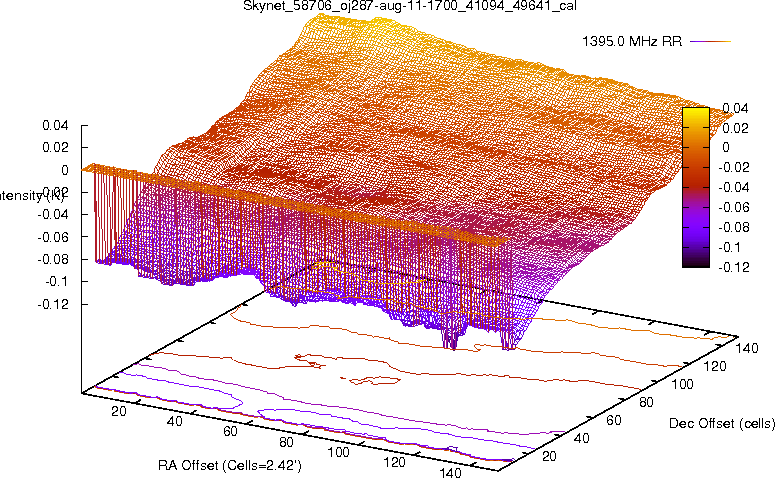Click the Intensity (K) axis label
775x478 pixels.
32,196
